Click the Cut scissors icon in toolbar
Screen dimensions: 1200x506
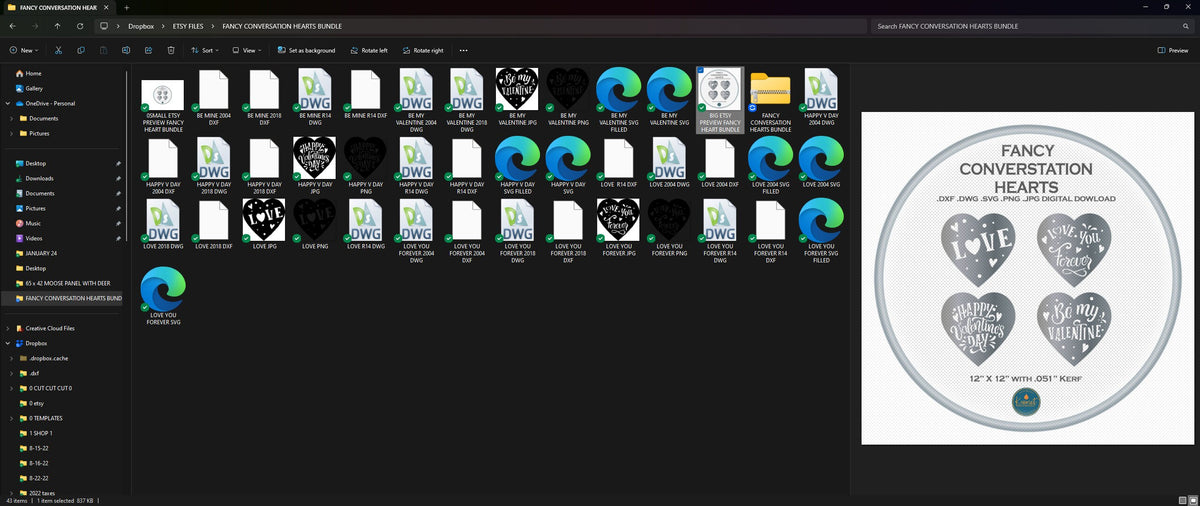tap(58, 50)
